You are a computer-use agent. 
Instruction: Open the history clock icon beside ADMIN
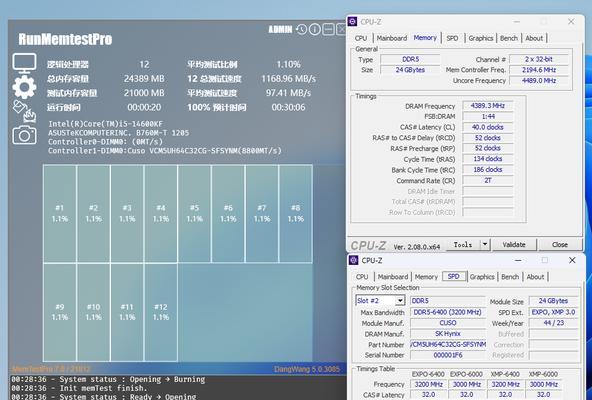(301, 29)
